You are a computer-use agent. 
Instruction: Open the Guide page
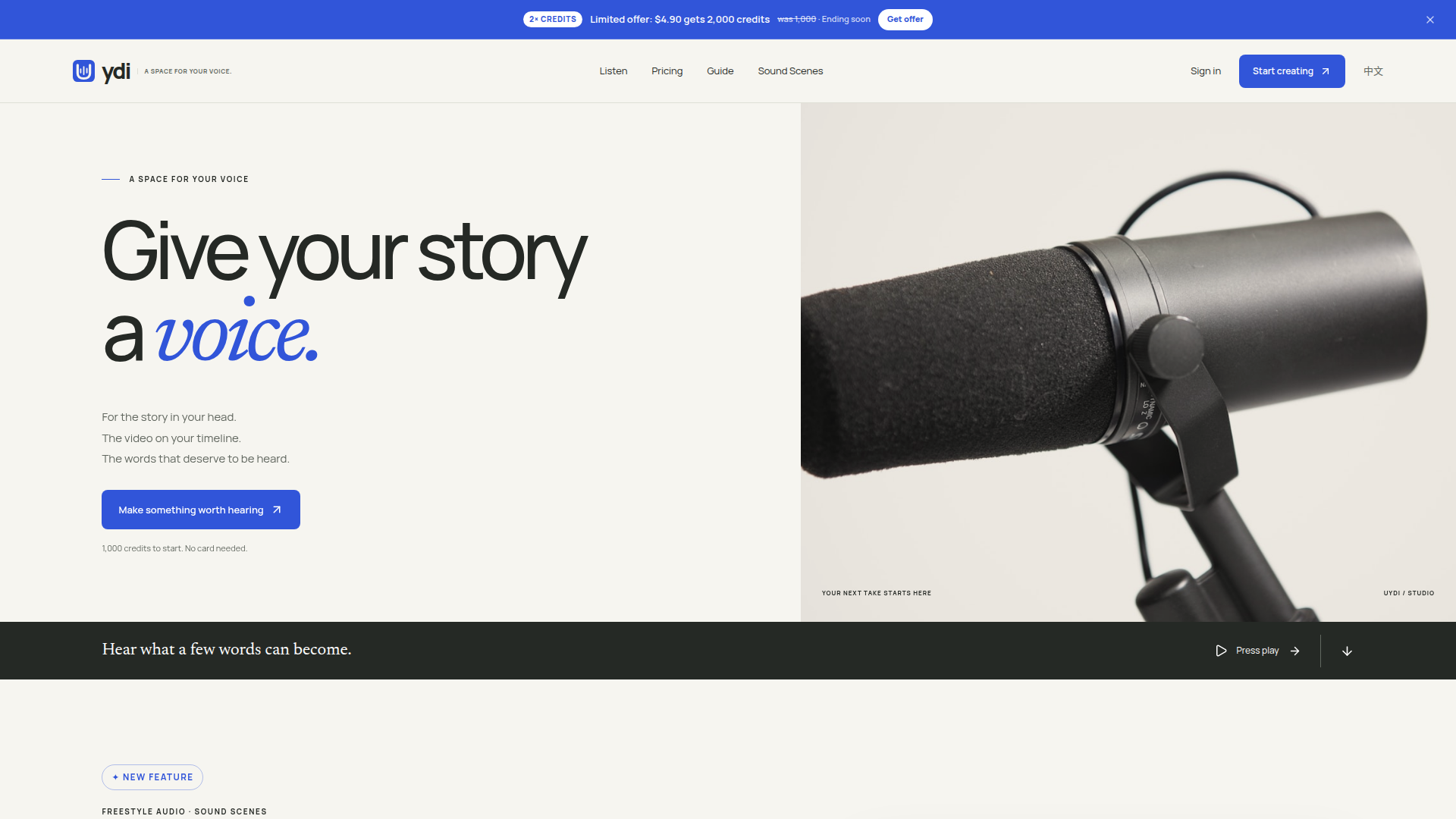[720, 71]
